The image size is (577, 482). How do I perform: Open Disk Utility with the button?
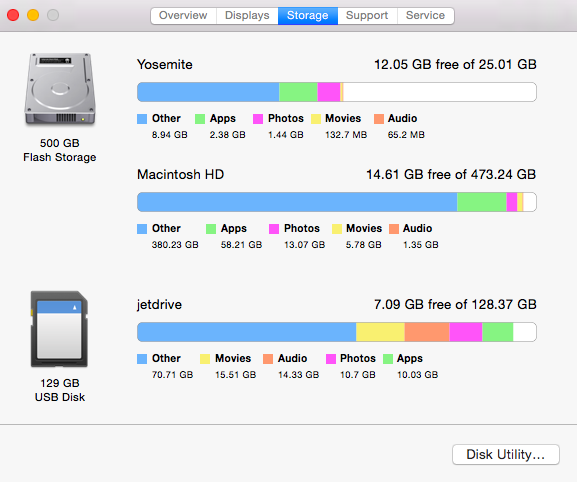(x=506, y=454)
